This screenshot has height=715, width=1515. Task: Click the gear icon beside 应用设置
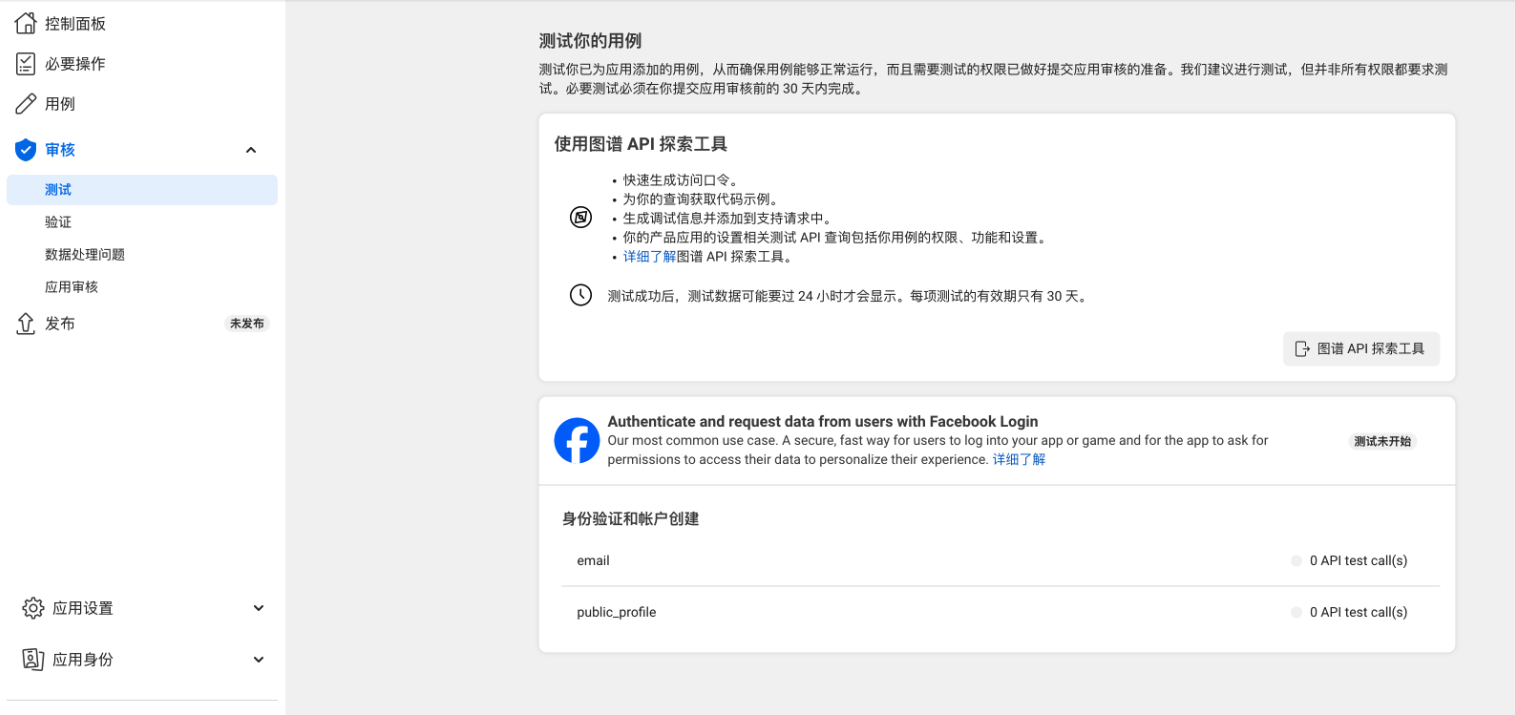coord(33,608)
